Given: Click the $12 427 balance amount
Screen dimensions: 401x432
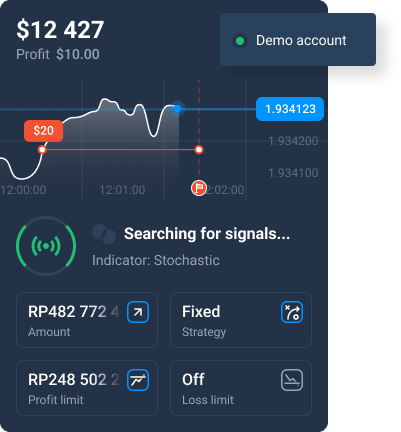Looking at the screenshot, I should tap(60, 30).
